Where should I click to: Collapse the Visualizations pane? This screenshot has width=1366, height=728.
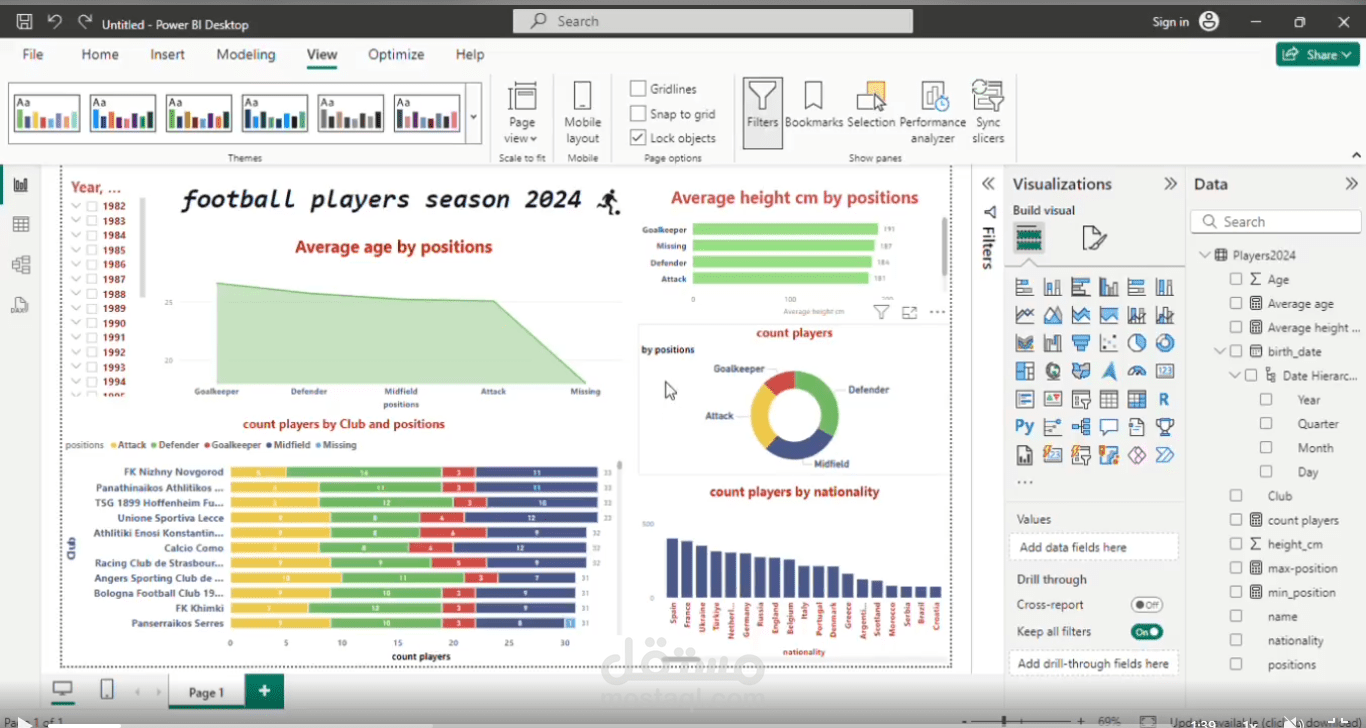tap(1170, 184)
